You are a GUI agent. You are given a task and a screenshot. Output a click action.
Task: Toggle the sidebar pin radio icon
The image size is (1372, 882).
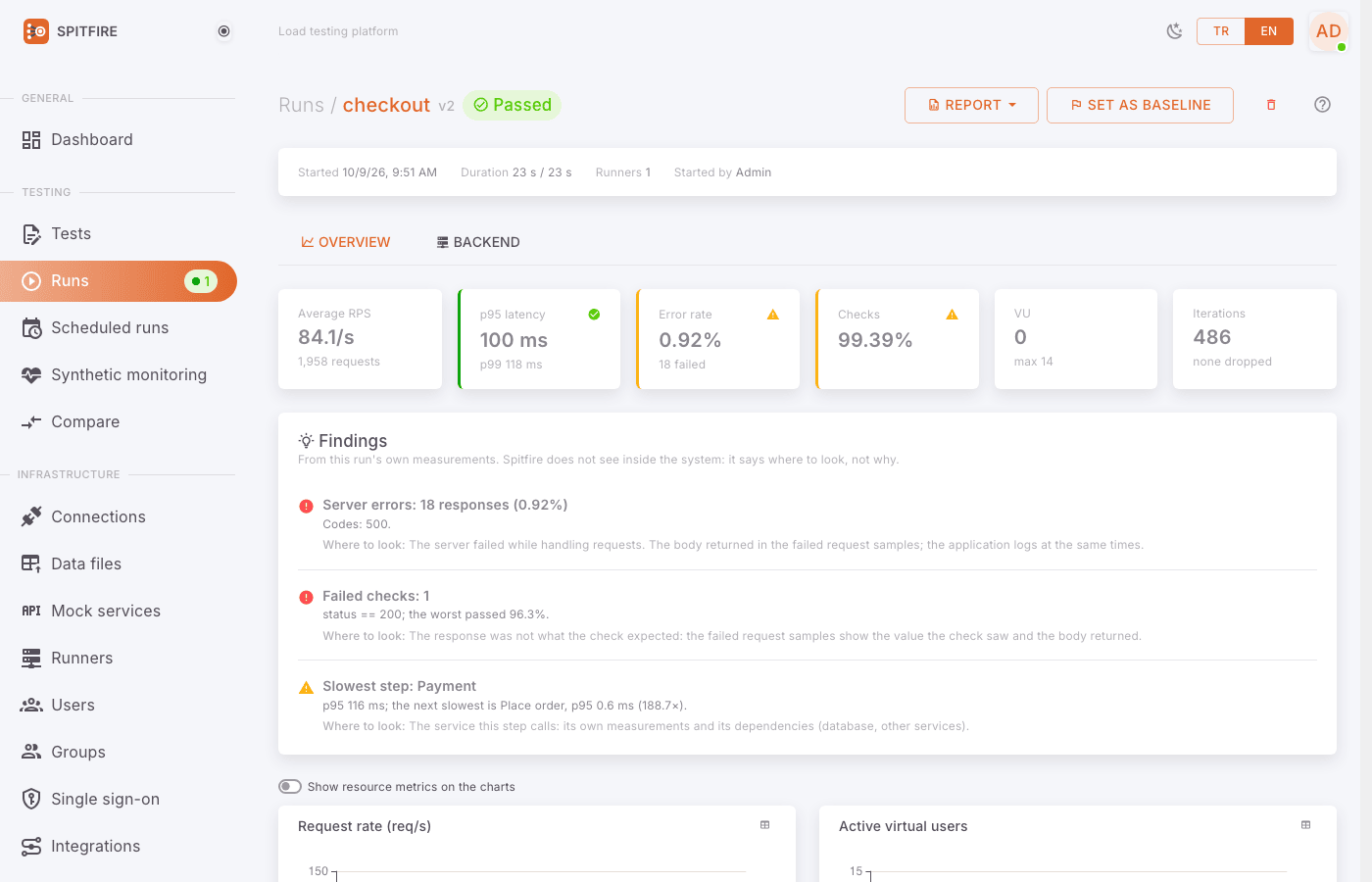tap(224, 31)
